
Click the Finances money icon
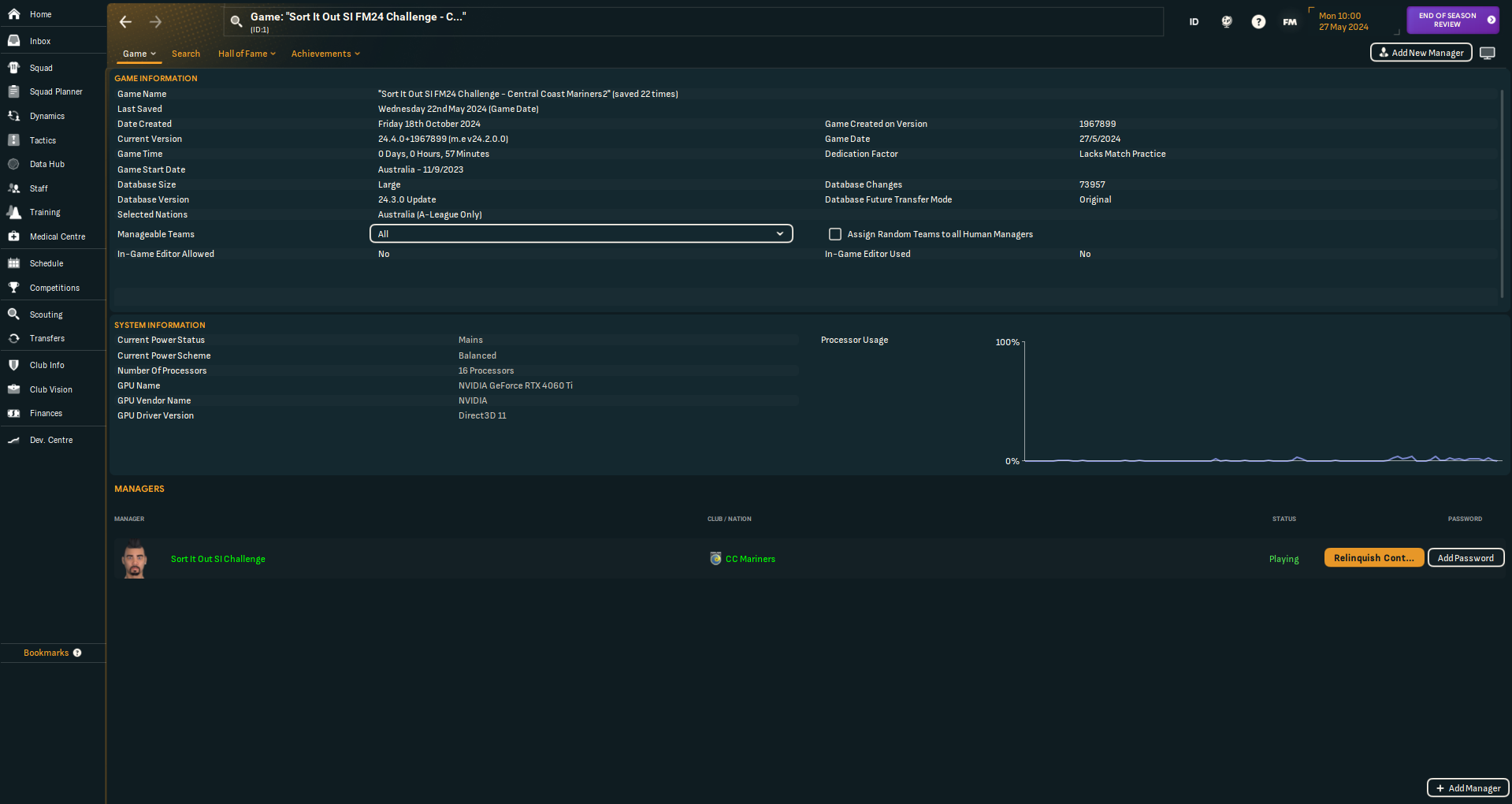(13, 413)
